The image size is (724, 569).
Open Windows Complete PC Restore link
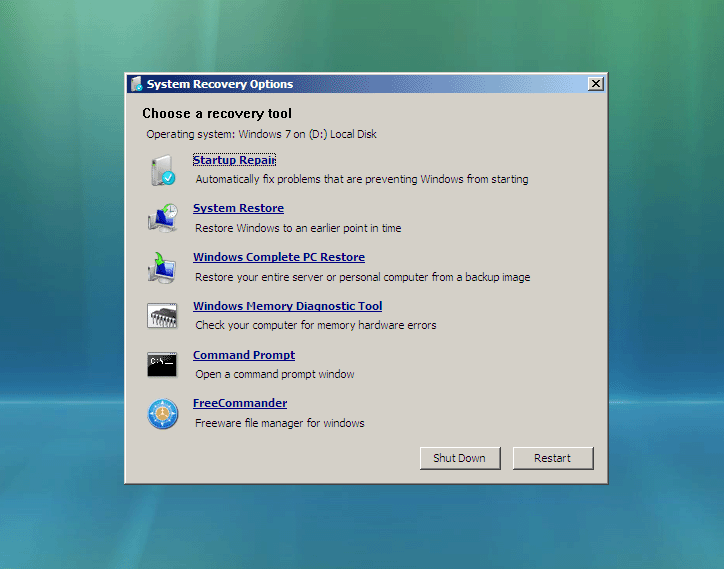279,257
